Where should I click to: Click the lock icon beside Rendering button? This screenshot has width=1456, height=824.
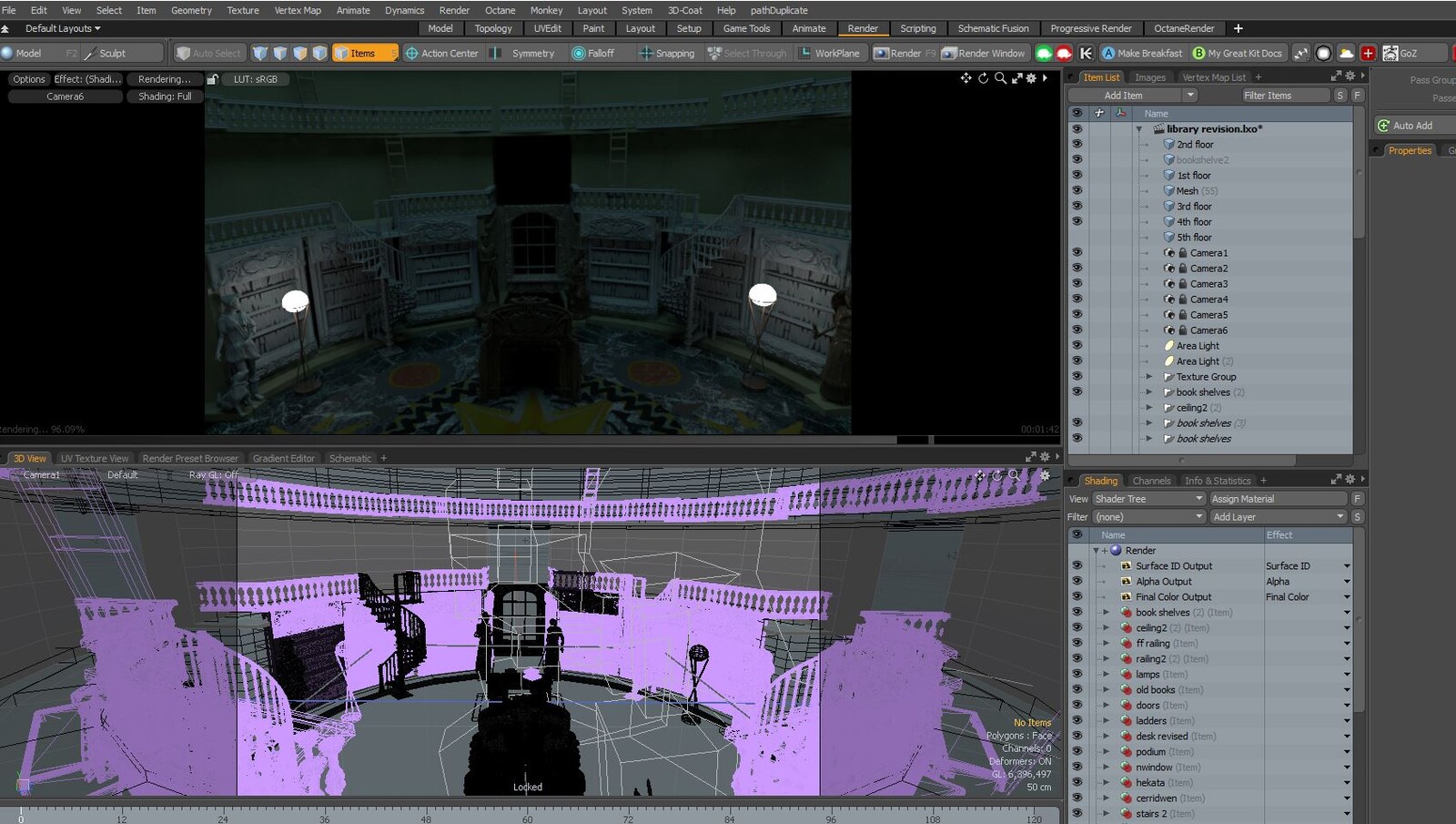tap(212, 79)
